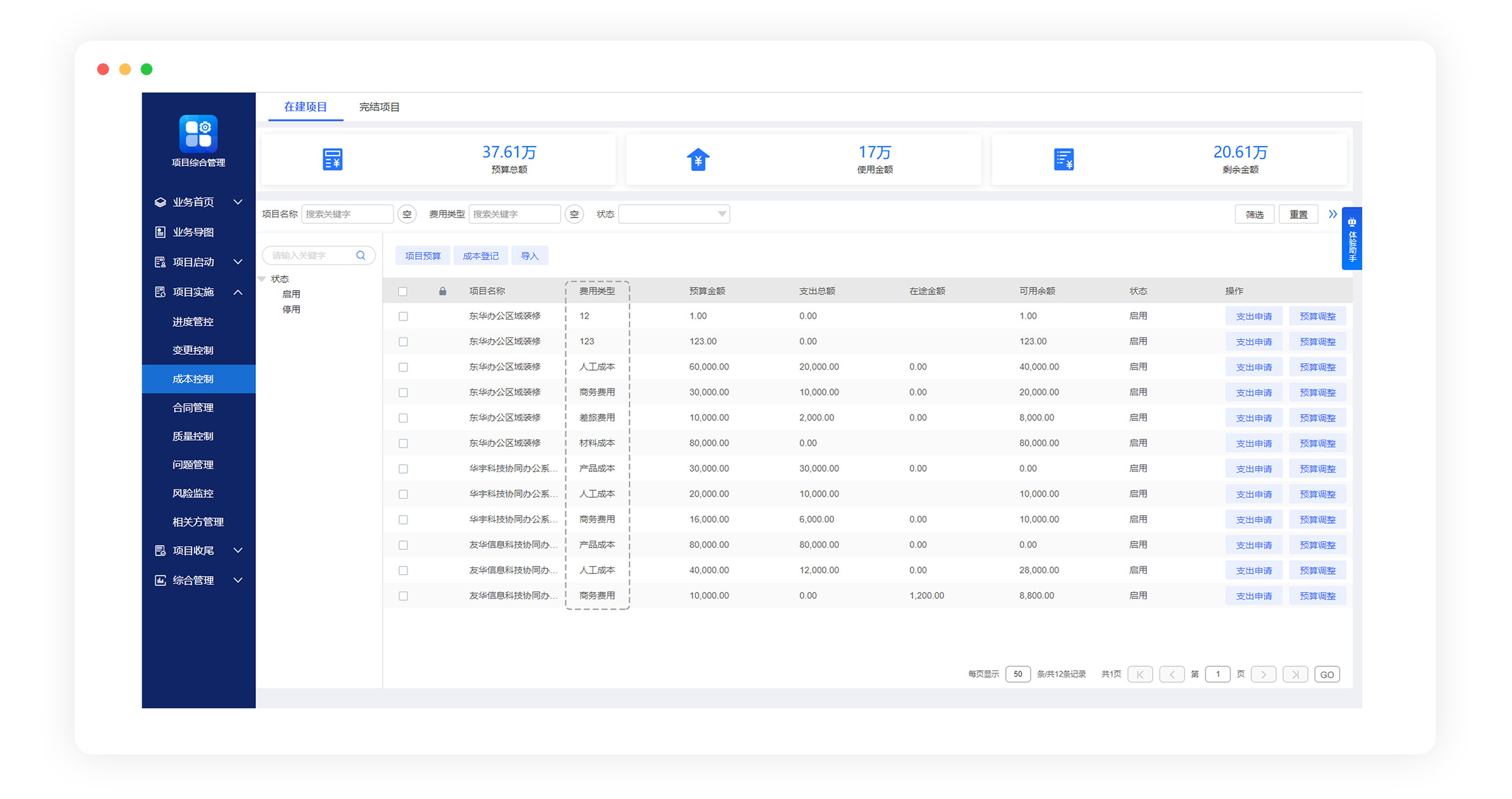Screen dimensions: 1512x799
Task: Click the clear icon beside 费用类型 field
Action: click(574, 214)
